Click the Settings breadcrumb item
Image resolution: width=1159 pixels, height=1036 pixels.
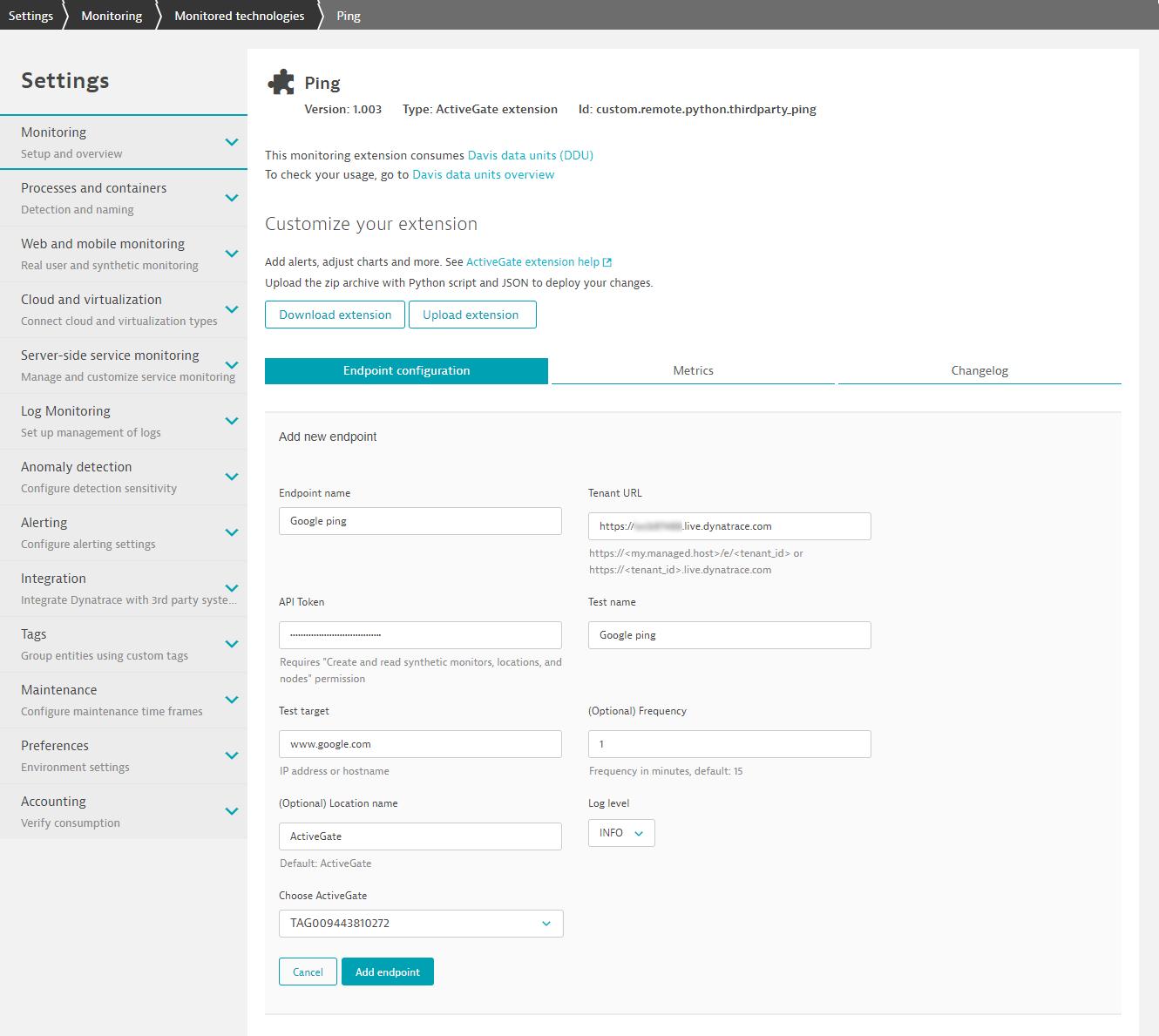30,15
